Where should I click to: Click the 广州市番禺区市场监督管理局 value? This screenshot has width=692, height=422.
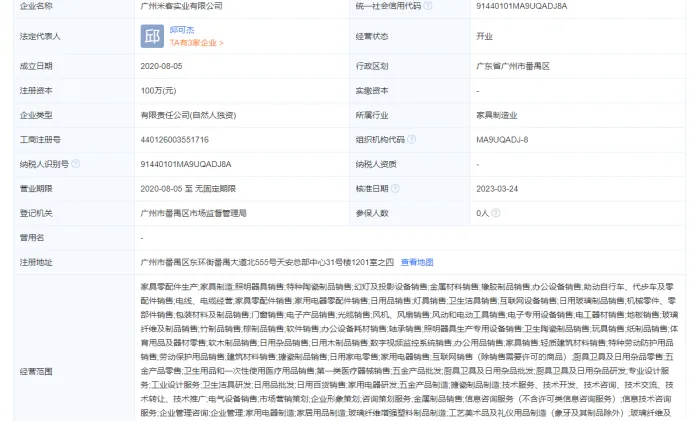click(193, 213)
